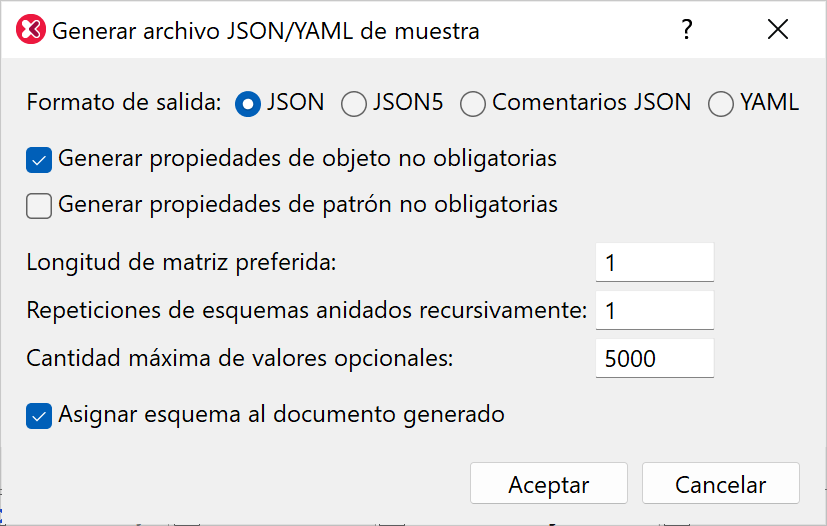Choose JSON5 as output format
This screenshot has width=827, height=526.
354,103
